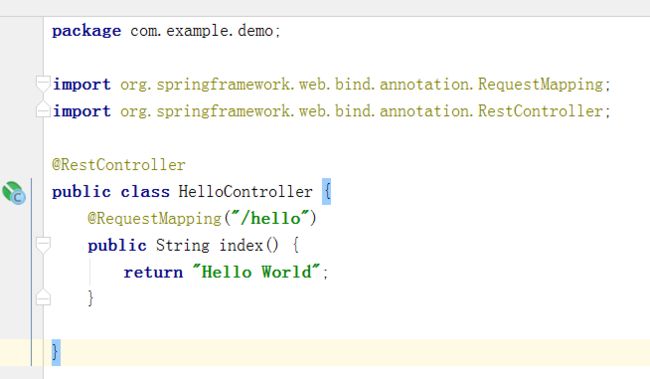
Task: Collapse the index() method fold marker
Action: tap(43, 245)
